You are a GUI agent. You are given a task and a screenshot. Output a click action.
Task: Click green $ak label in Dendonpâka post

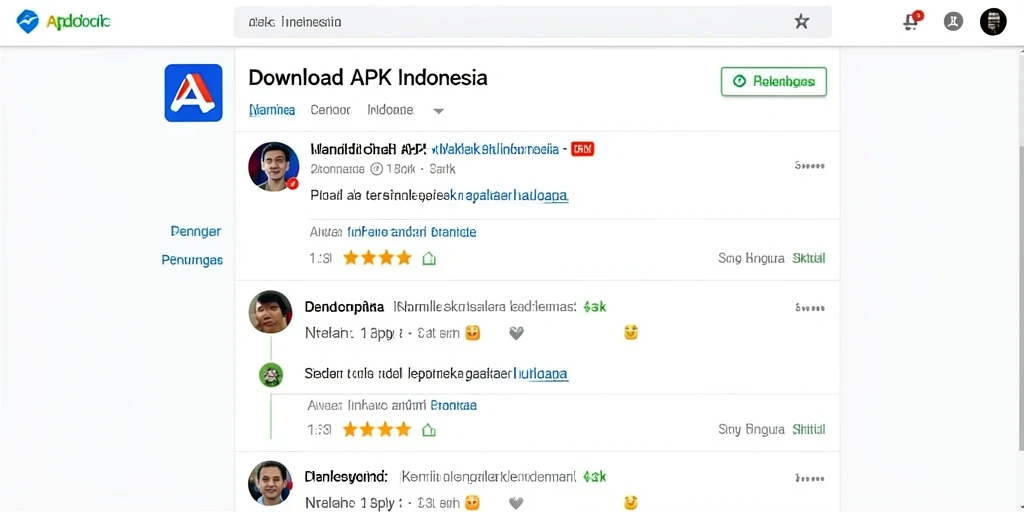point(594,306)
